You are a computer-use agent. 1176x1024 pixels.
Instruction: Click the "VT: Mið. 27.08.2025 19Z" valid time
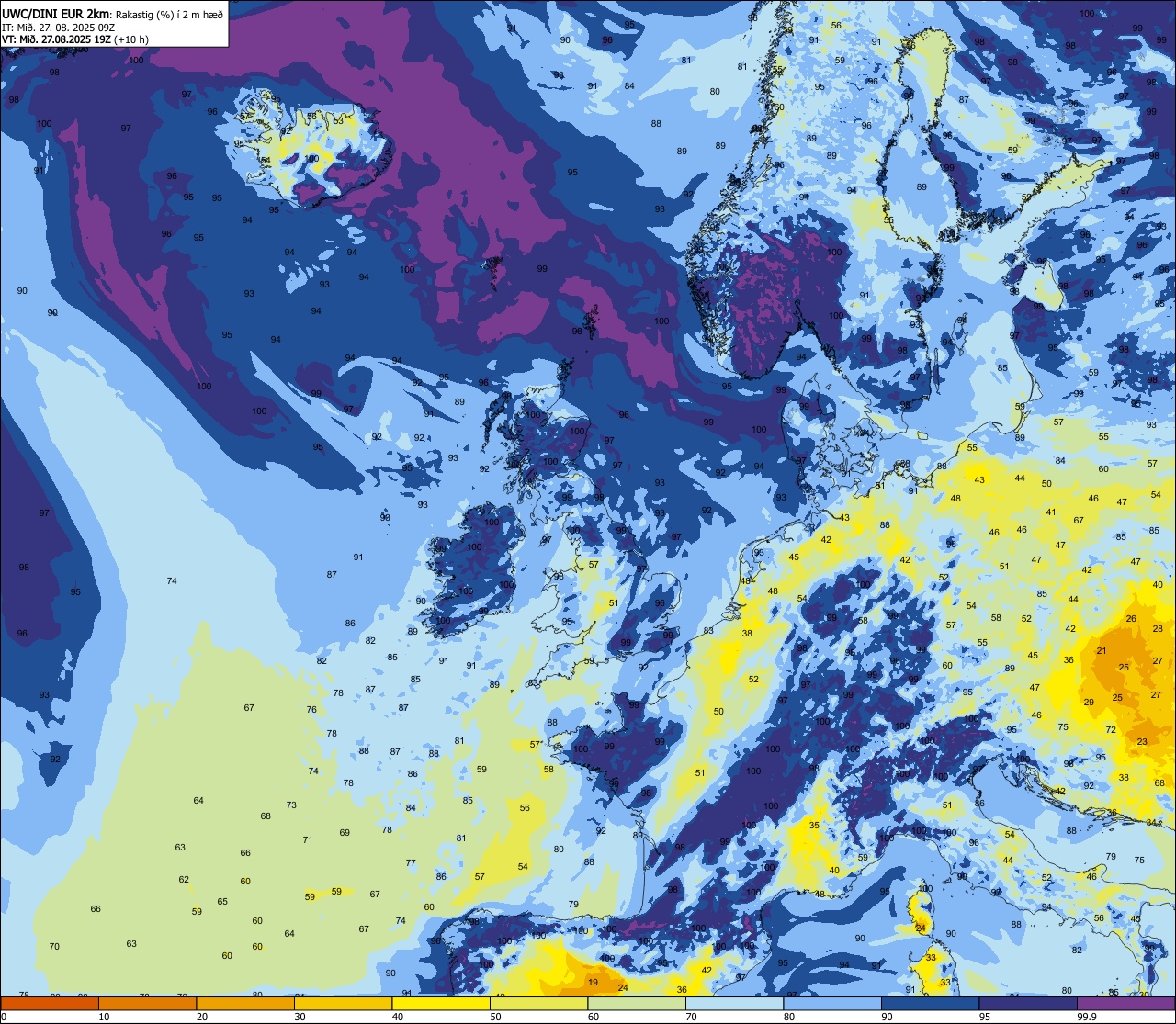56,39
